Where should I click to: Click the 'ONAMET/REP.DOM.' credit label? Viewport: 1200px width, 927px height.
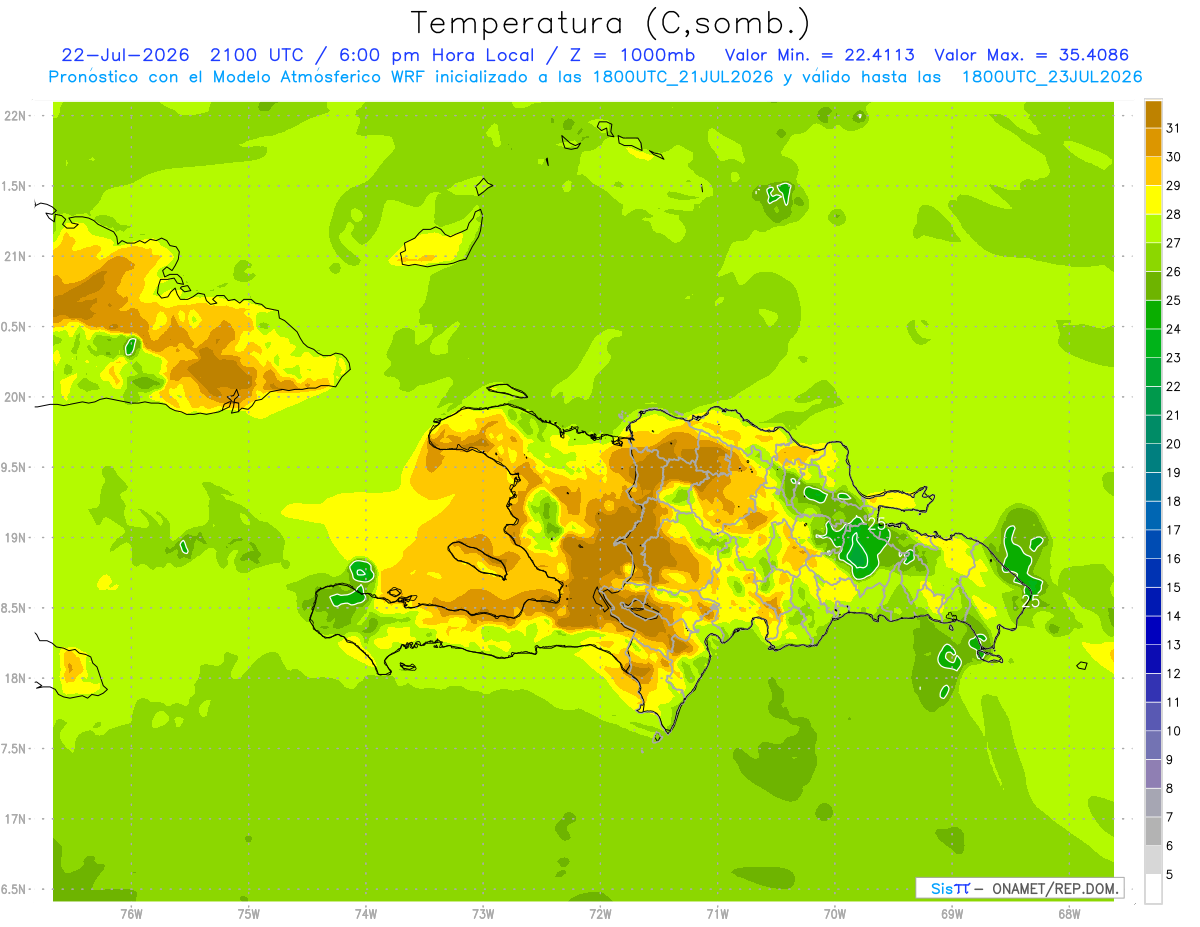pyautogui.click(x=1054, y=888)
